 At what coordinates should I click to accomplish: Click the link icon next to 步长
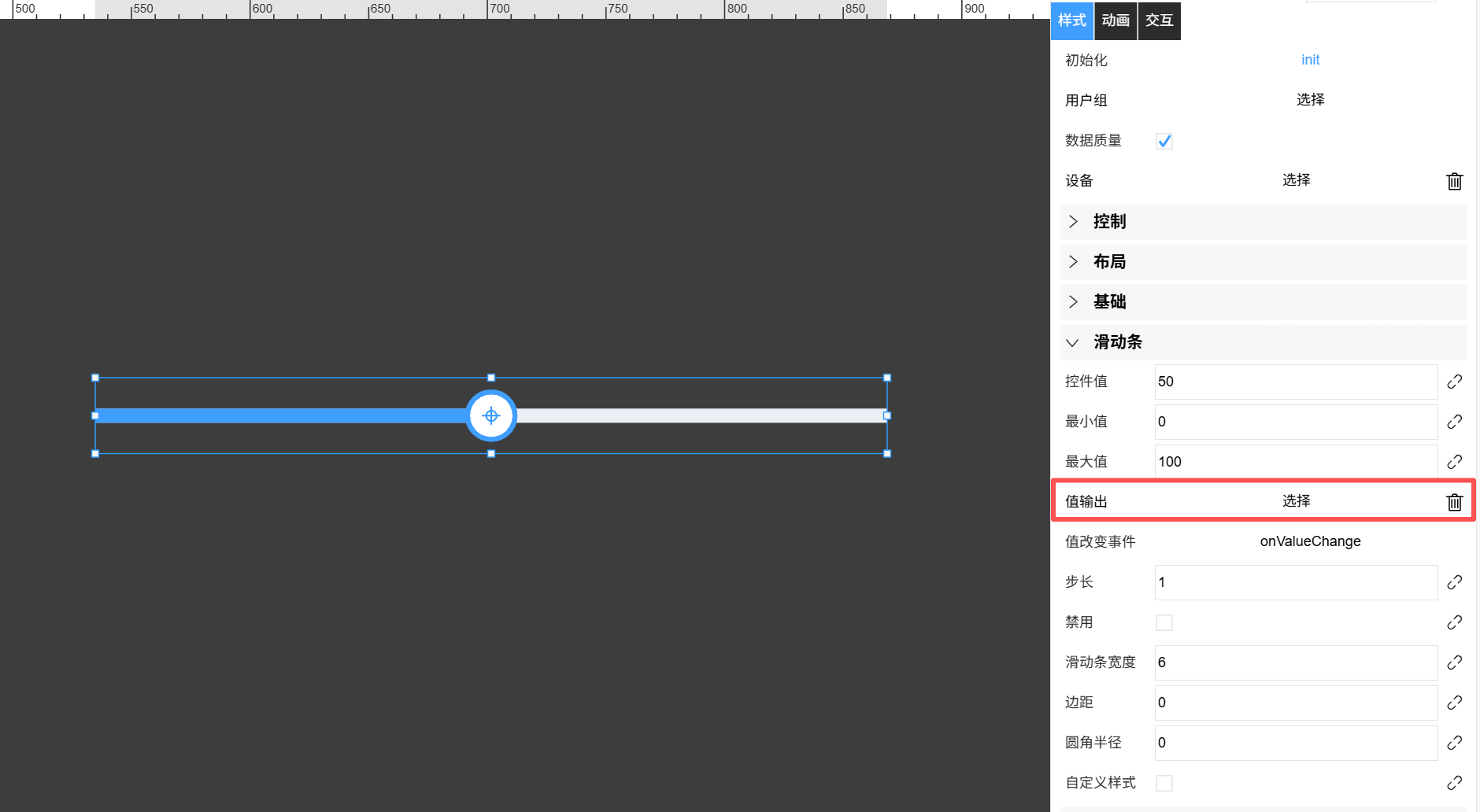1454,582
